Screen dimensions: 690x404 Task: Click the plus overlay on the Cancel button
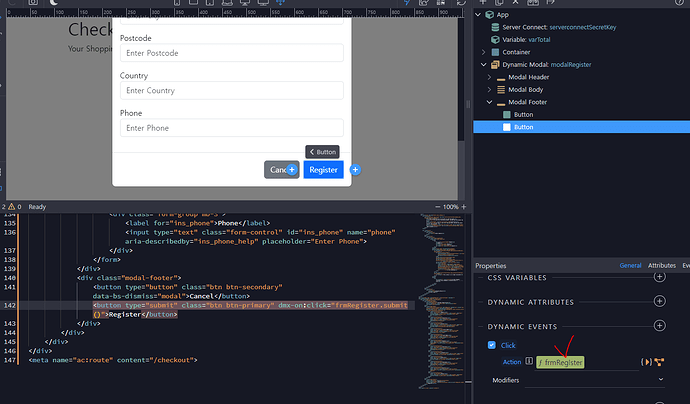(x=292, y=171)
